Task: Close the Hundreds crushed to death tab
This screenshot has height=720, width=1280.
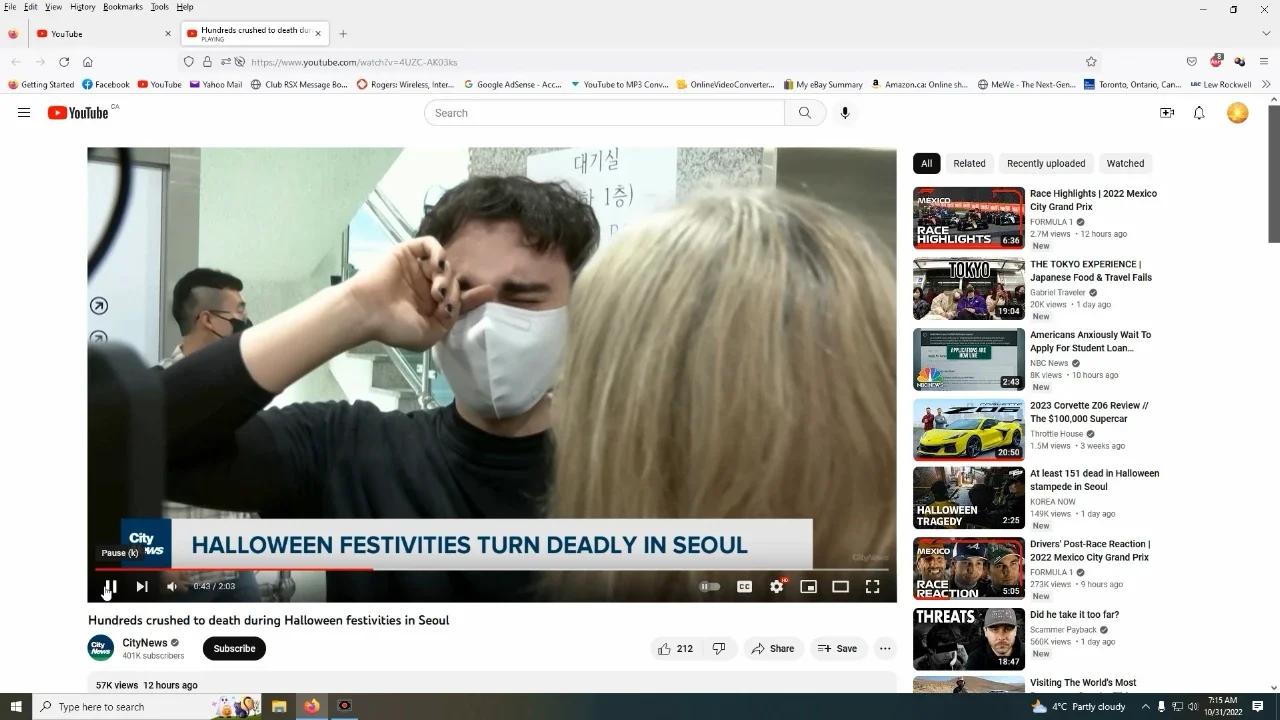Action: [x=318, y=33]
